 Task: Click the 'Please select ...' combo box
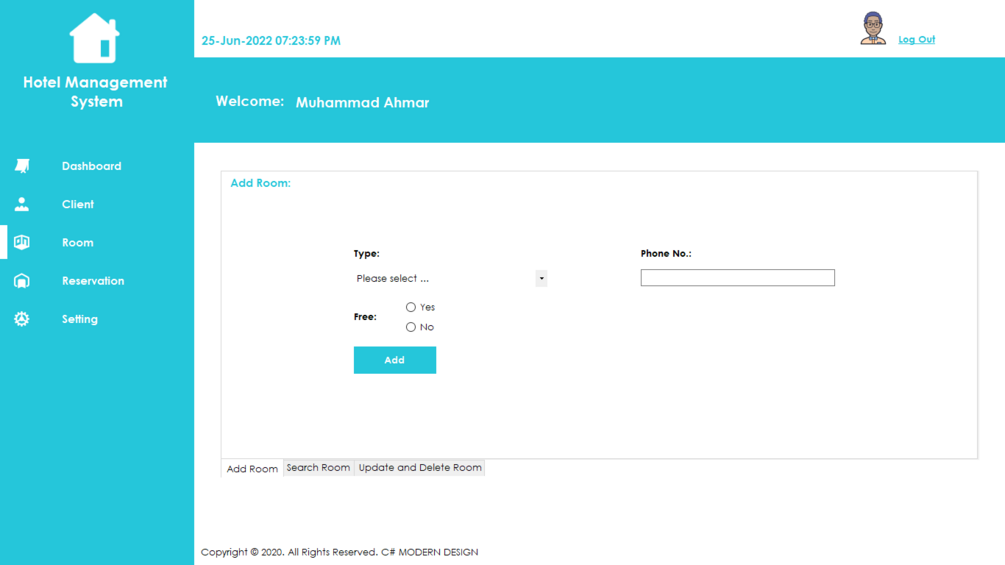coord(451,278)
